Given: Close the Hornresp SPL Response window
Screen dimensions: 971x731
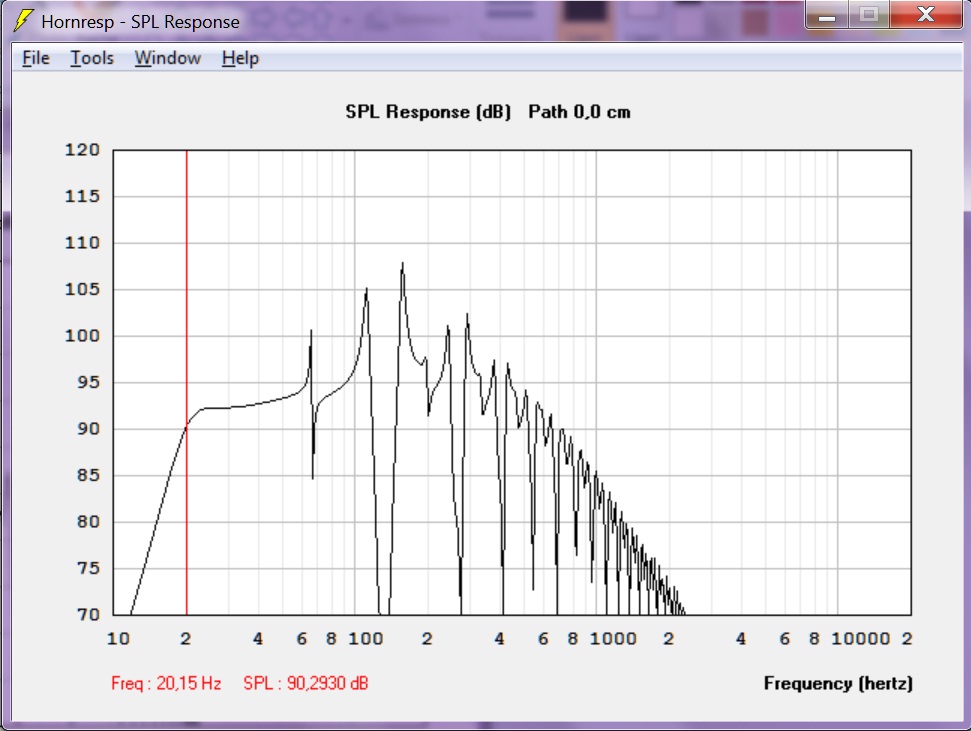Looking at the screenshot, I should (x=926, y=15).
